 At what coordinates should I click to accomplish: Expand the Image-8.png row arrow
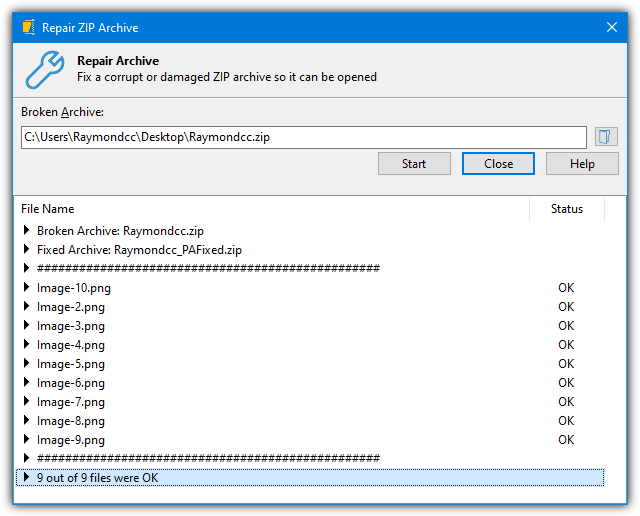[26, 421]
